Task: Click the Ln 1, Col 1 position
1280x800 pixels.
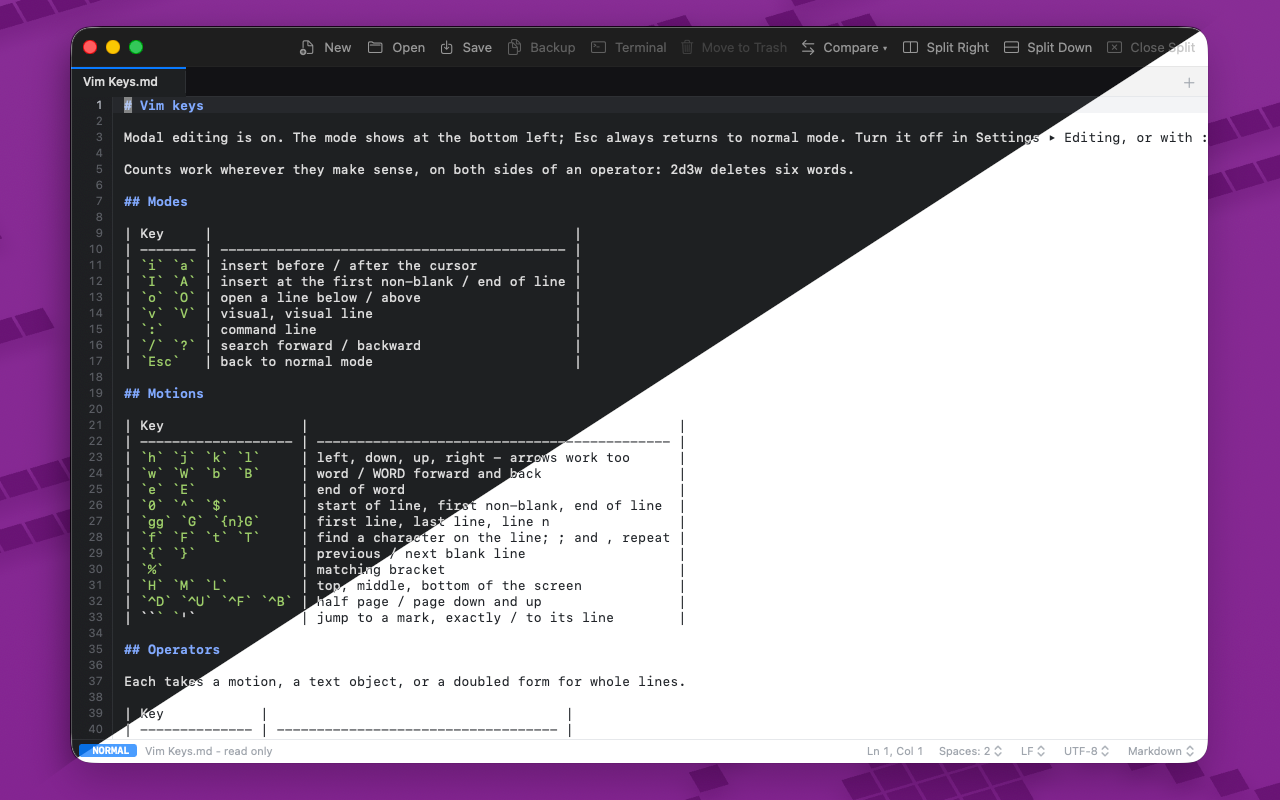Action: 895,751
